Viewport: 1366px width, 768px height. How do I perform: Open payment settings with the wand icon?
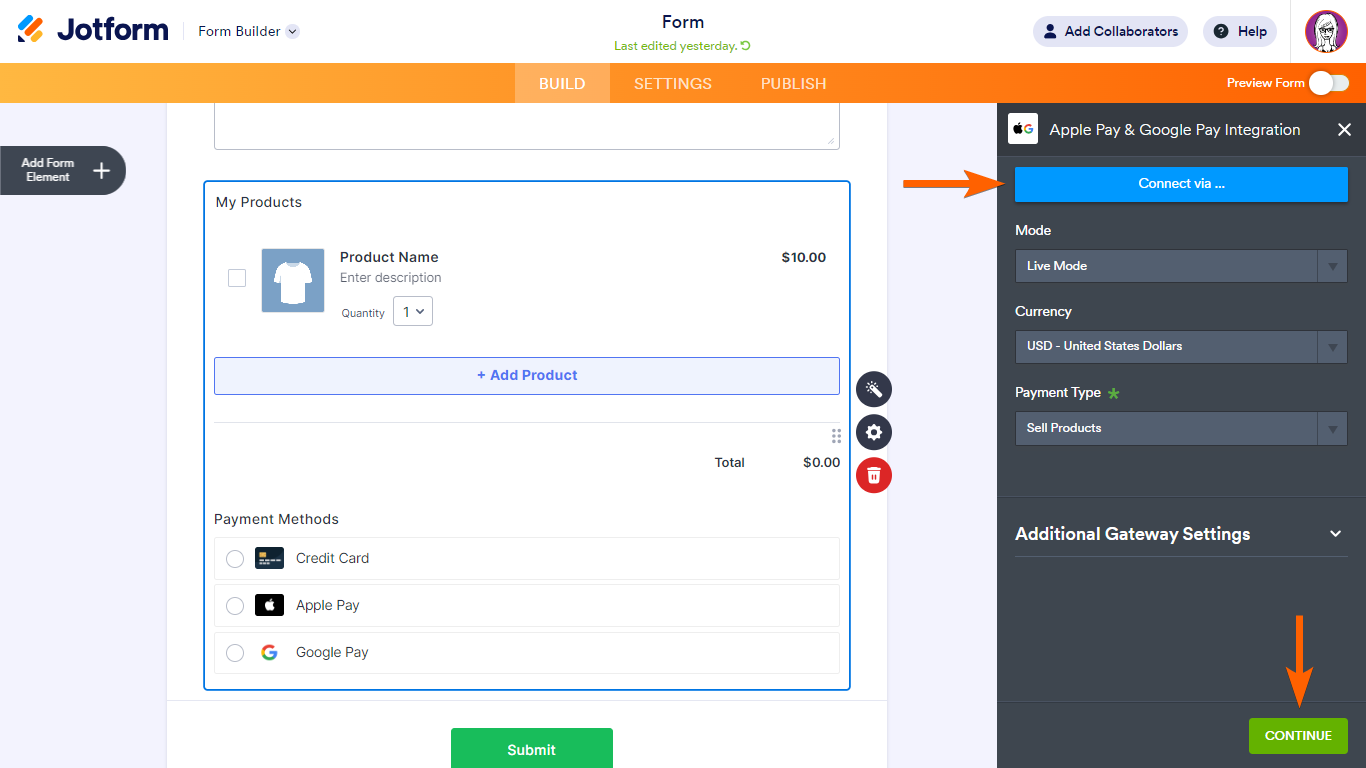[x=873, y=389]
